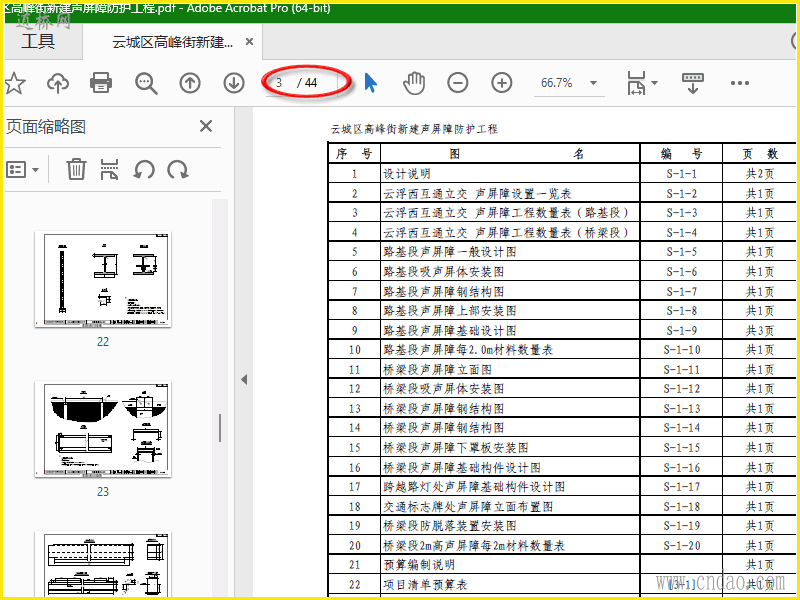Click row 项目清单预算表
This screenshot has width=800, height=600.
tap(562, 585)
